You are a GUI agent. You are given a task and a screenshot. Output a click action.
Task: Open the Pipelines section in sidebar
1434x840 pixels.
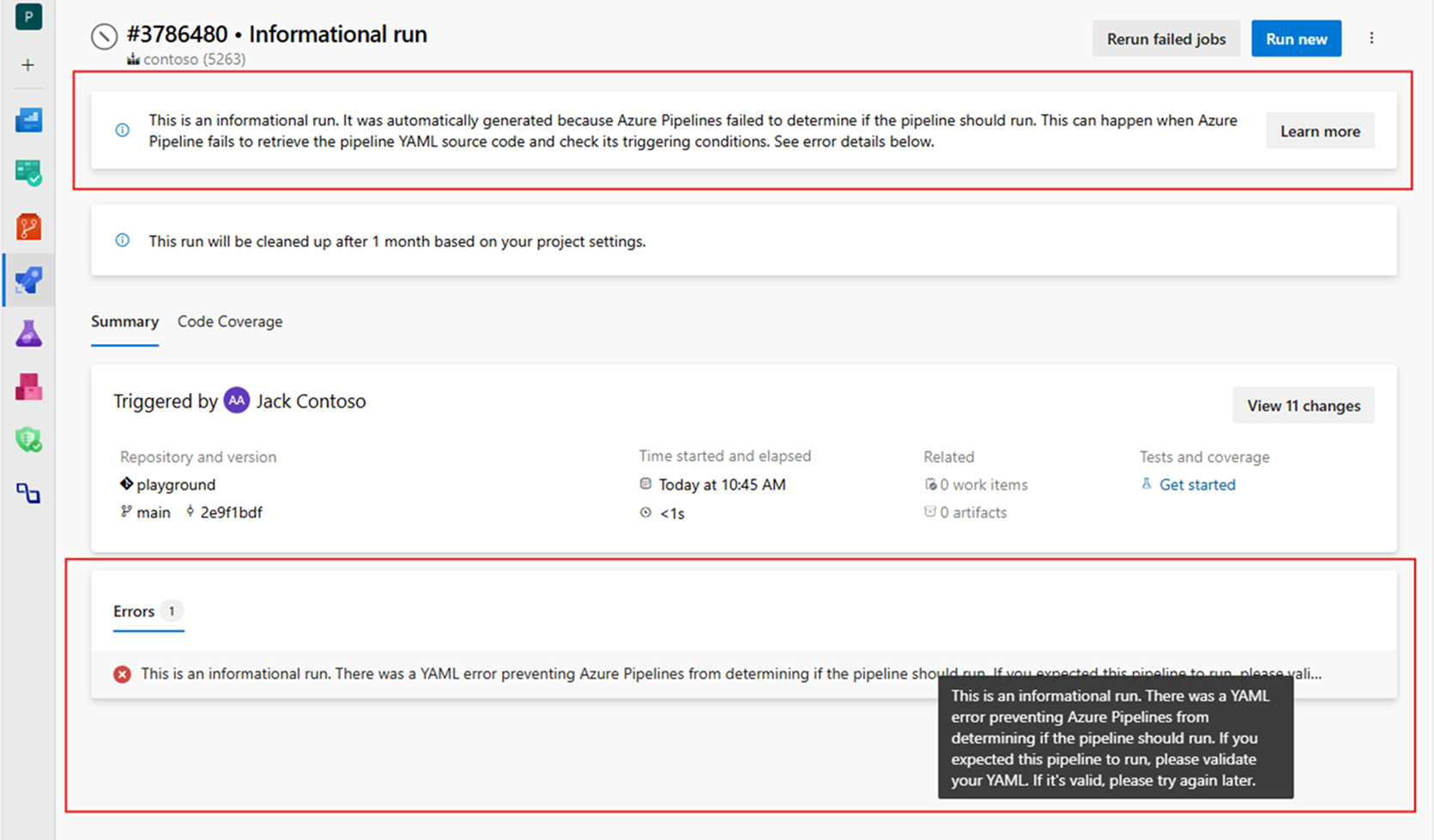coord(28,280)
